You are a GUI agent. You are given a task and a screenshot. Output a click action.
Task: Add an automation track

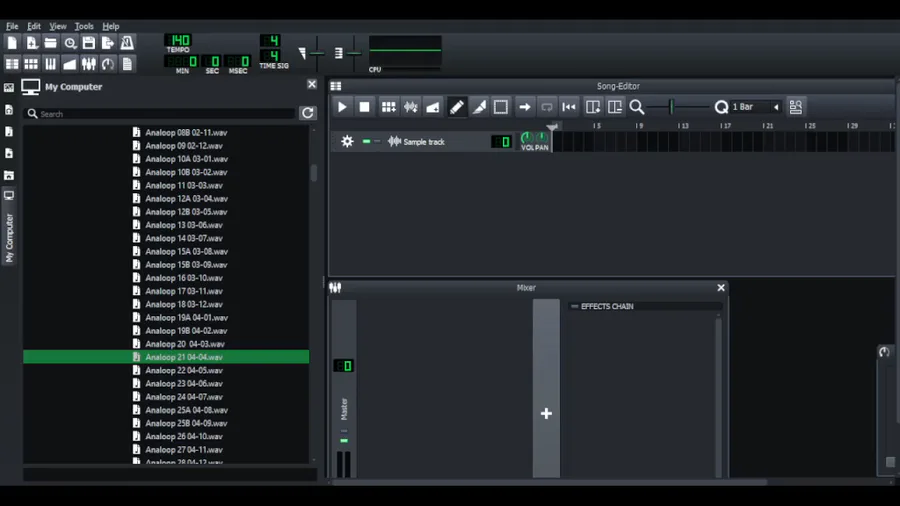pos(433,107)
